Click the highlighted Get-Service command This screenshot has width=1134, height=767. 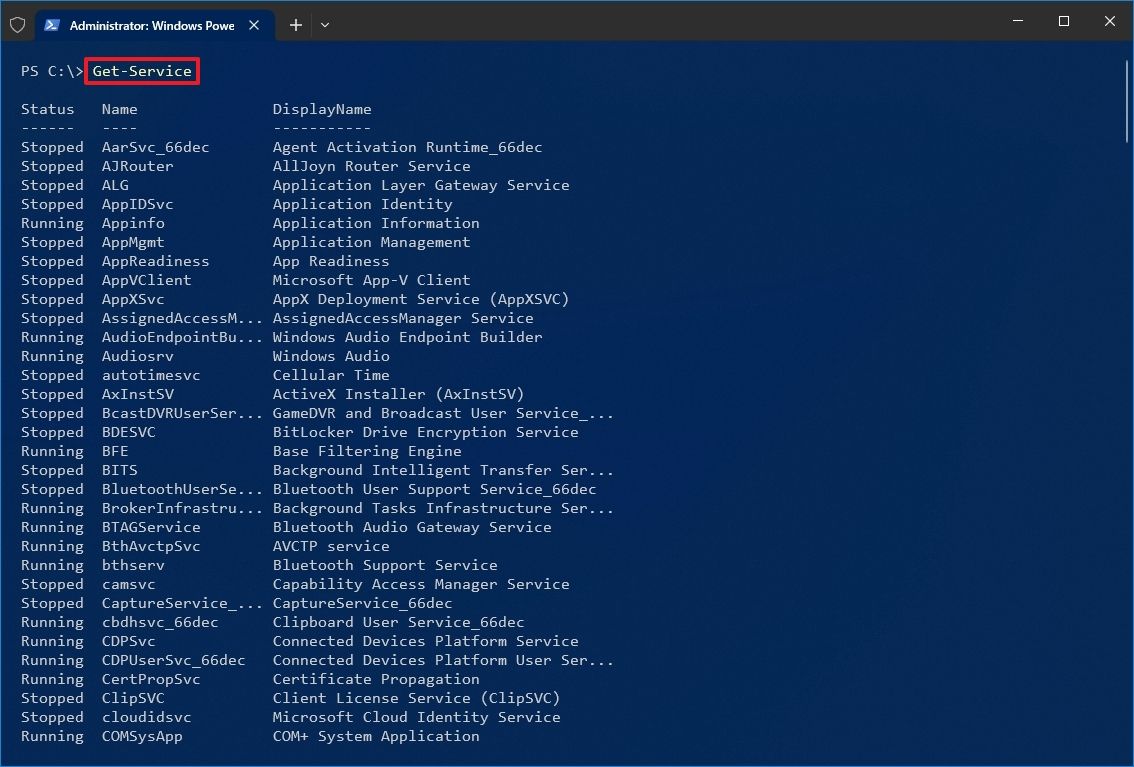click(141, 71)
